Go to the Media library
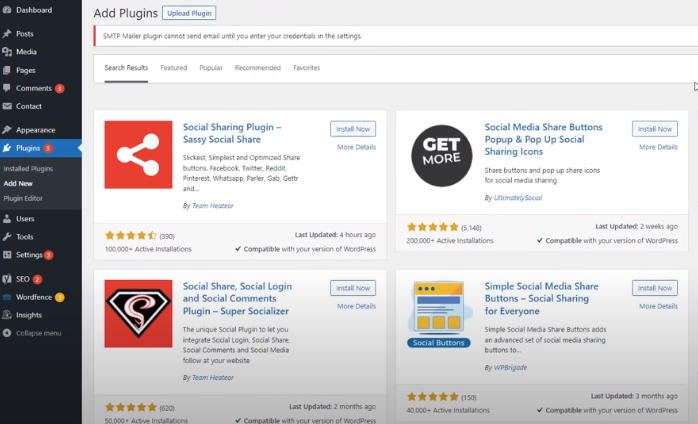Viewport: 698px width, 424px height. [x=26, y=52]
